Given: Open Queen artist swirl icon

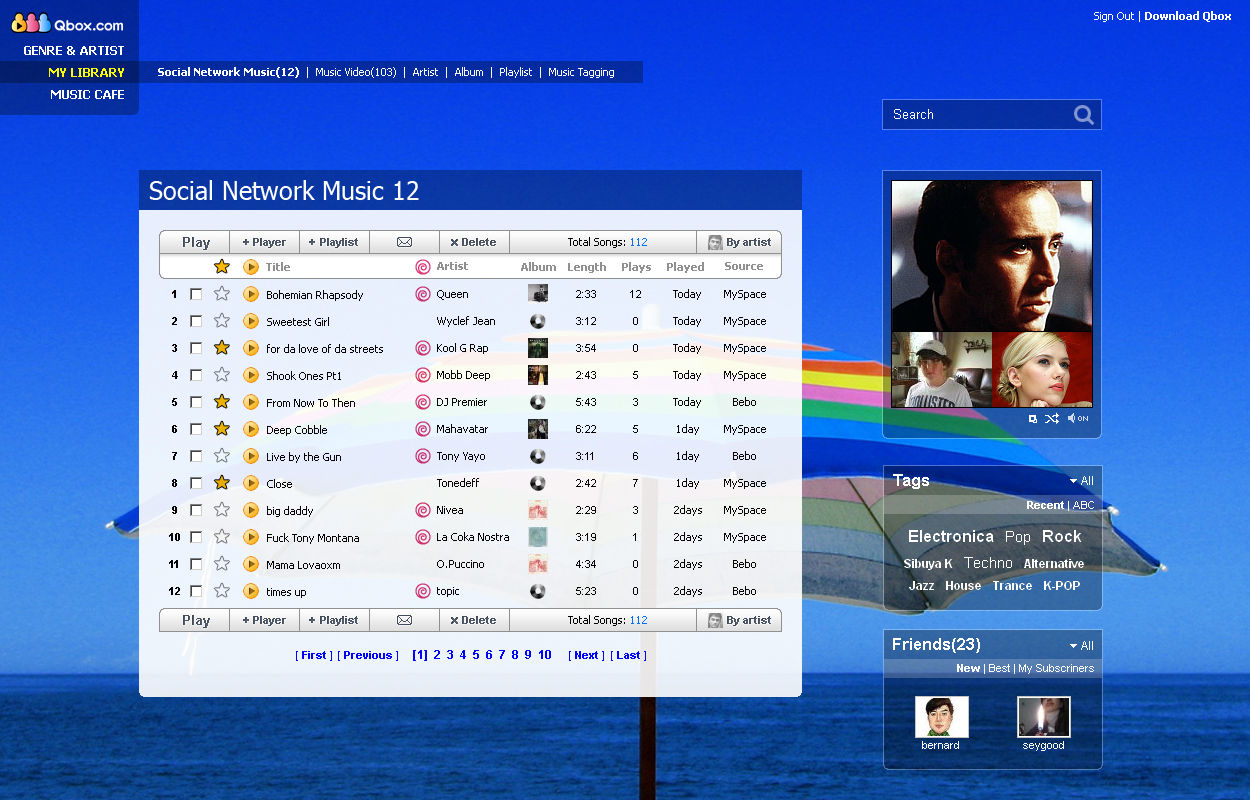Looking at the screenshot, I should [423, 294].
